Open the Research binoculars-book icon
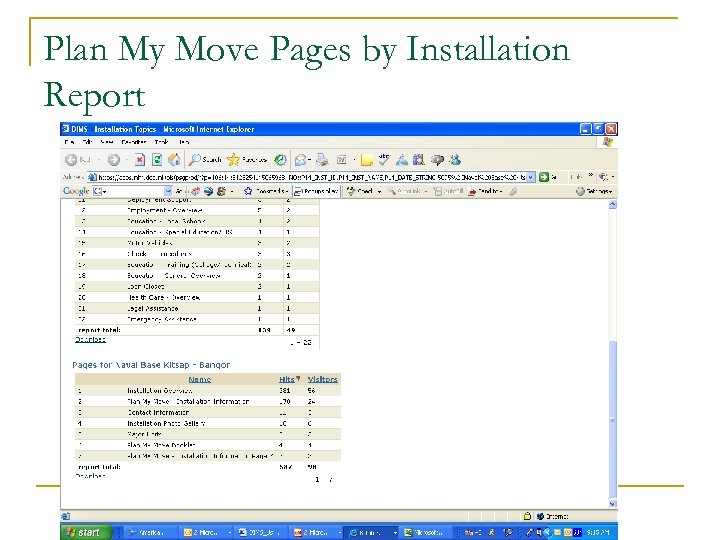This screenshot has width=720, height=540. [418, 159]
